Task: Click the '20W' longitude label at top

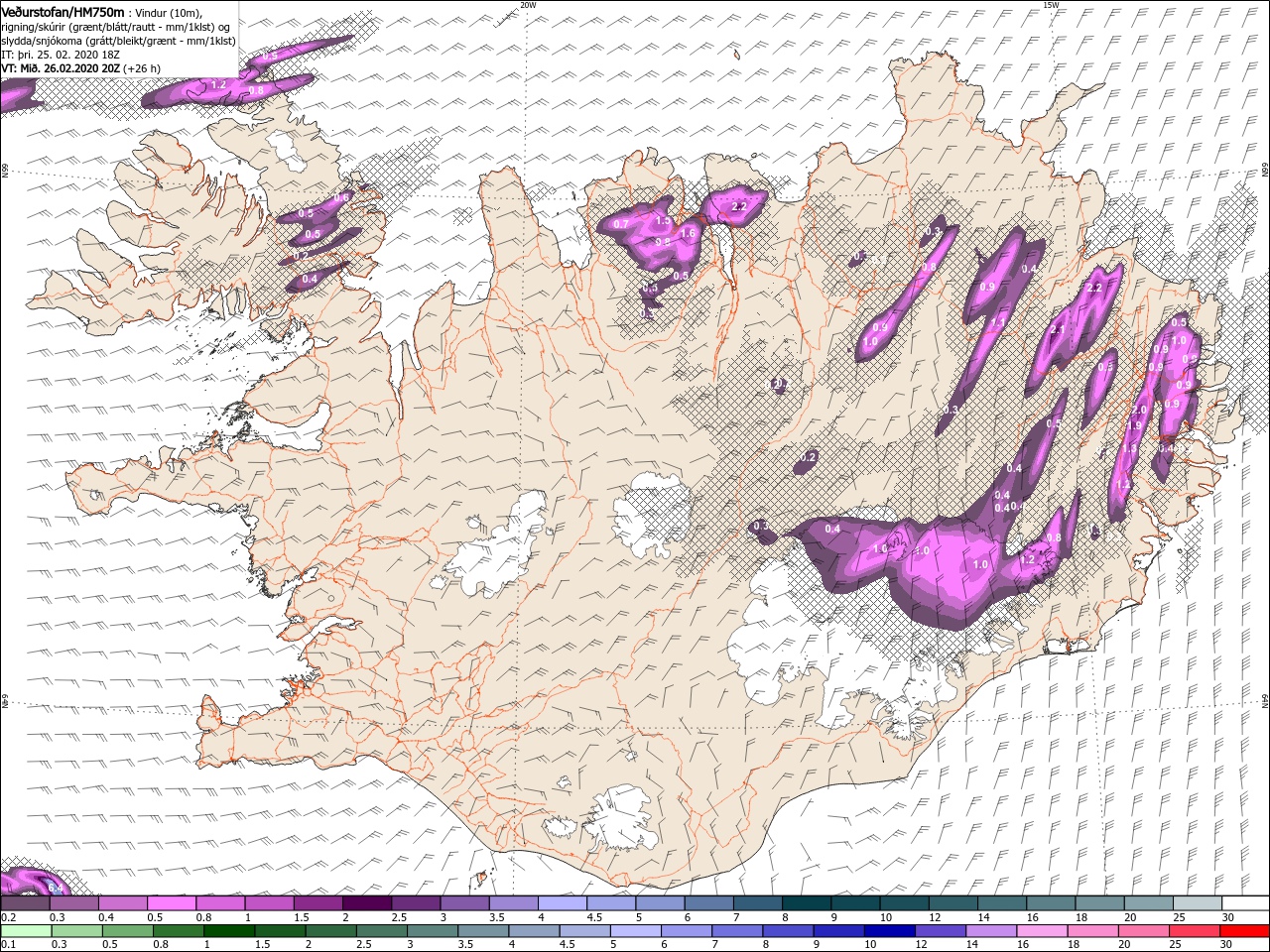Action: click(x=528, y=5)
